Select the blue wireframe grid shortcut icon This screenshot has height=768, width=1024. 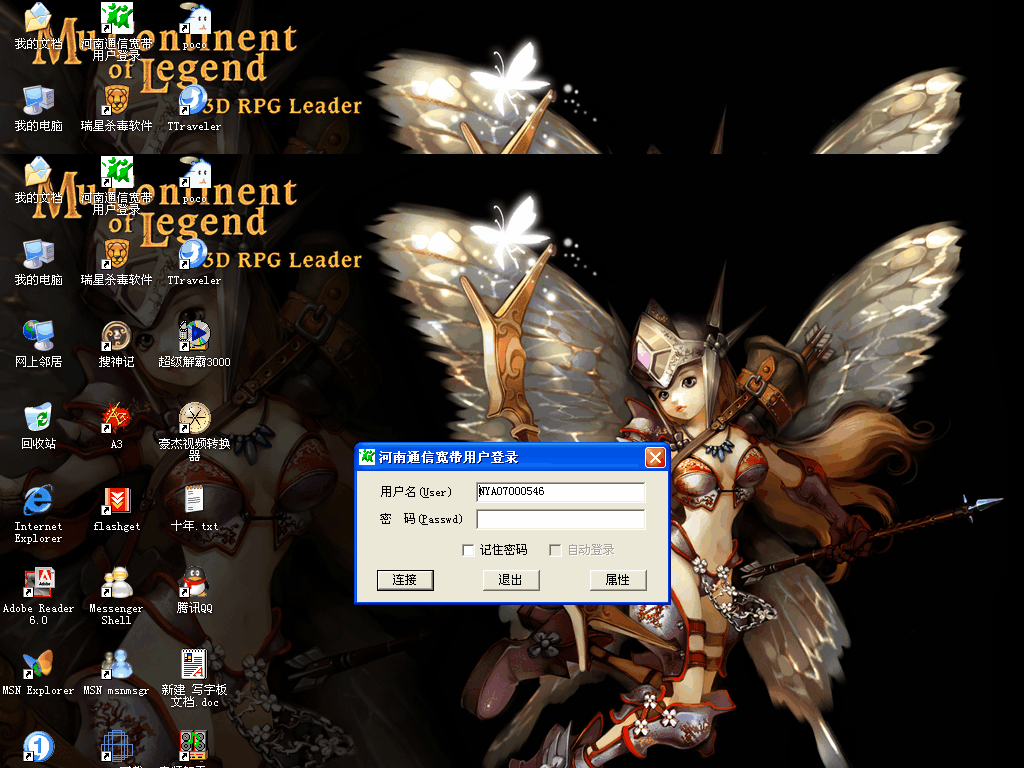116,746
